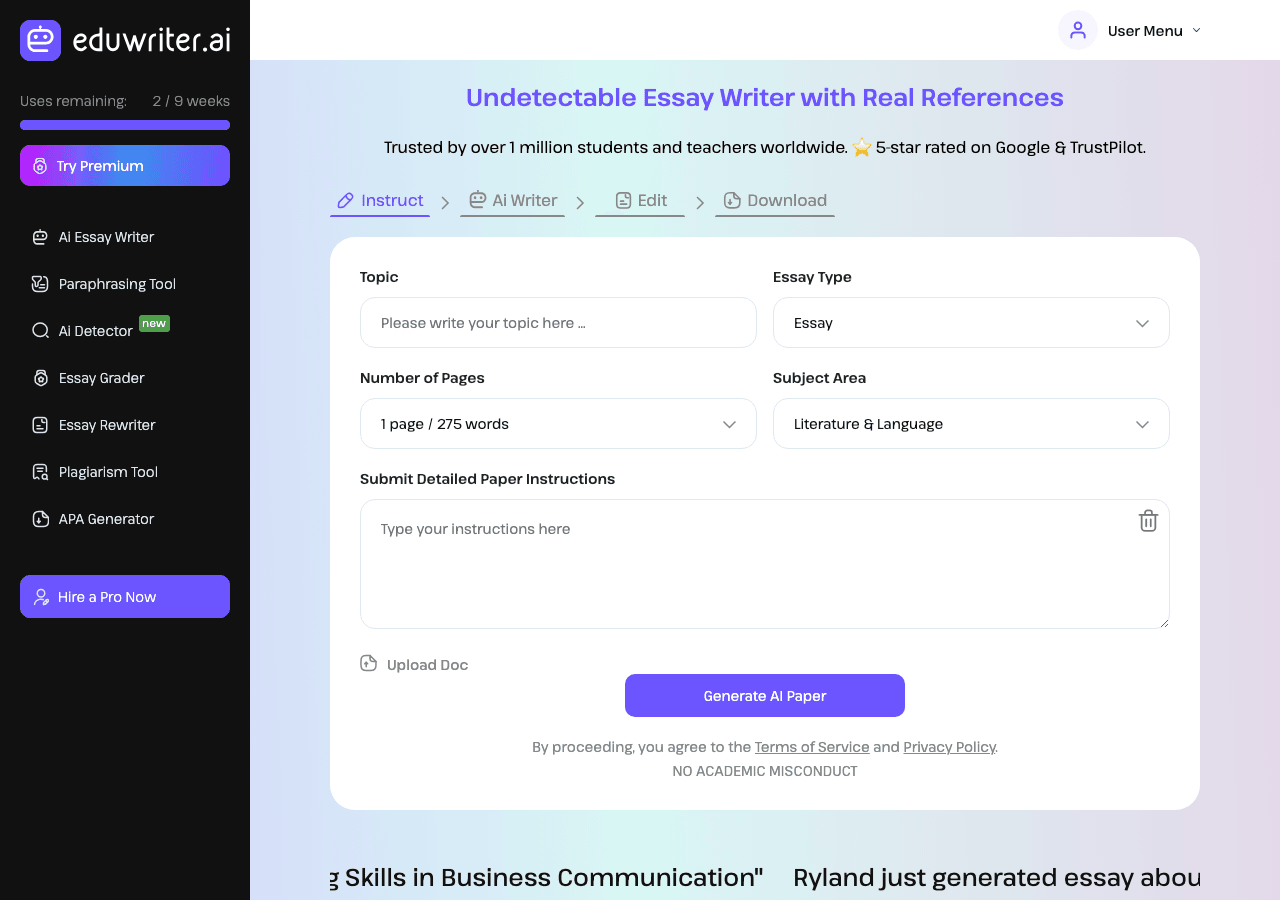Click the Upload Doc icon
This screenshot has height=900, width=1280.
click(369, 663)
